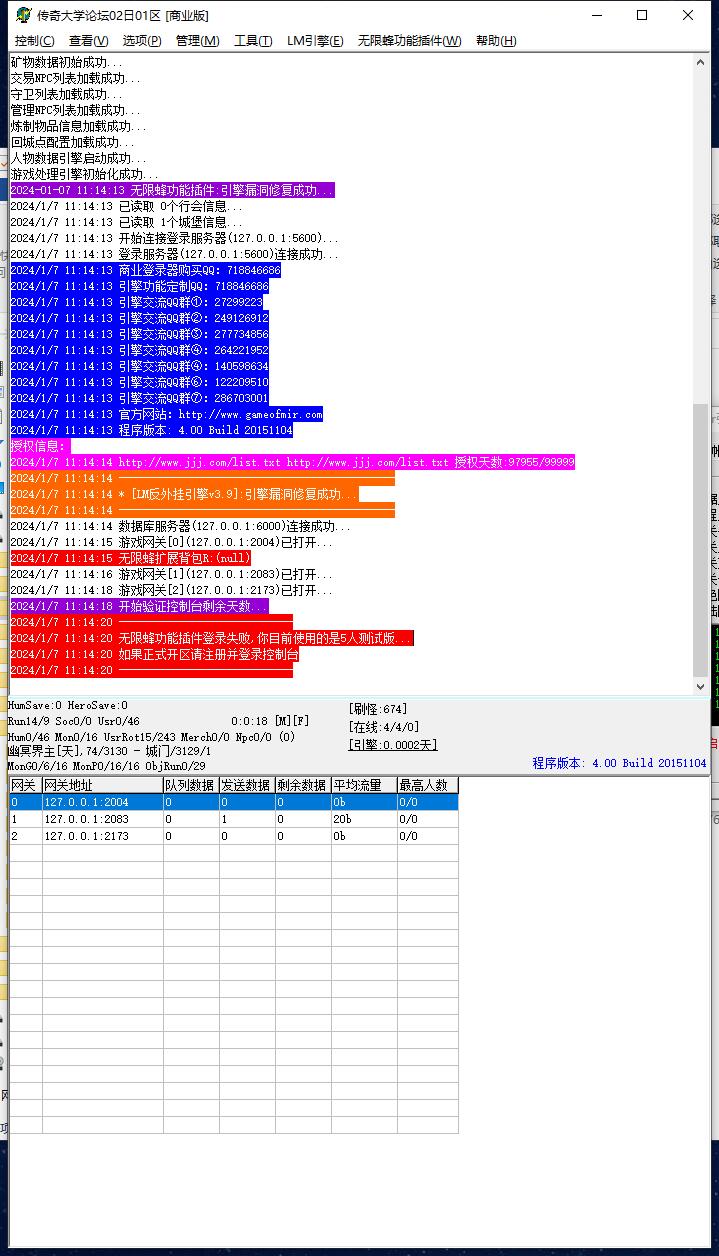Viewport: 719px width, 1256px height.
Task: Click the application icon in title bar
Action: click(x=22, y=15)
